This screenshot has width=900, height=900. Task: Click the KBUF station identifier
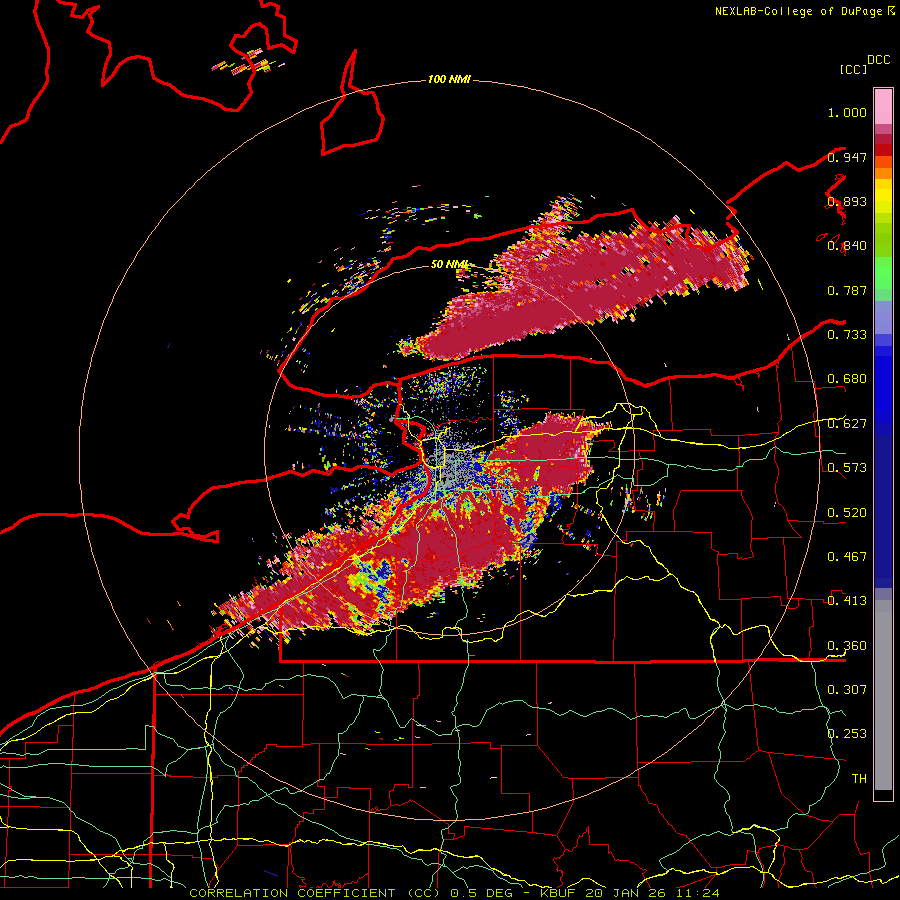[x=559, y=893]
